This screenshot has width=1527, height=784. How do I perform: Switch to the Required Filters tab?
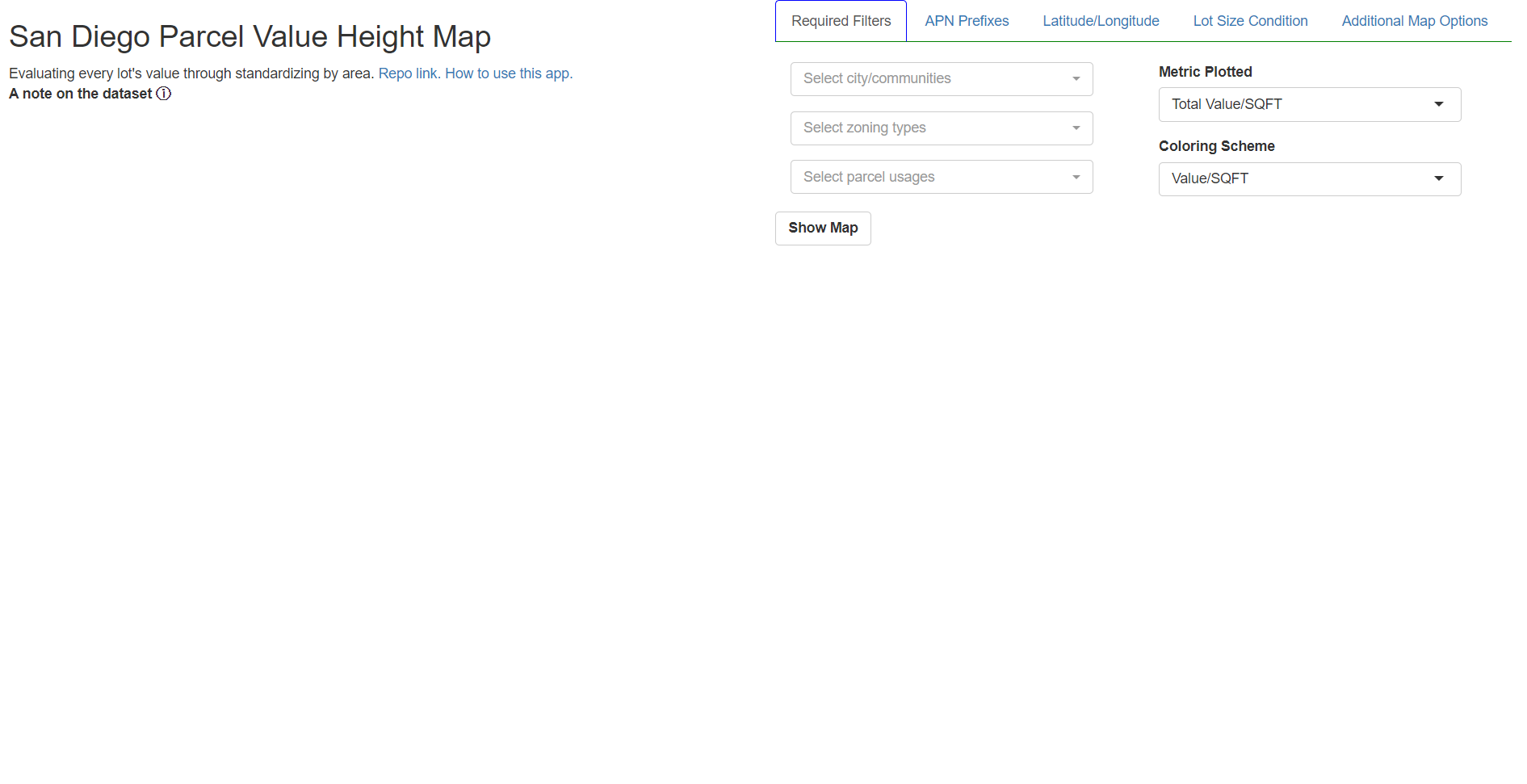pyautogui.click(x=841, y=21)
